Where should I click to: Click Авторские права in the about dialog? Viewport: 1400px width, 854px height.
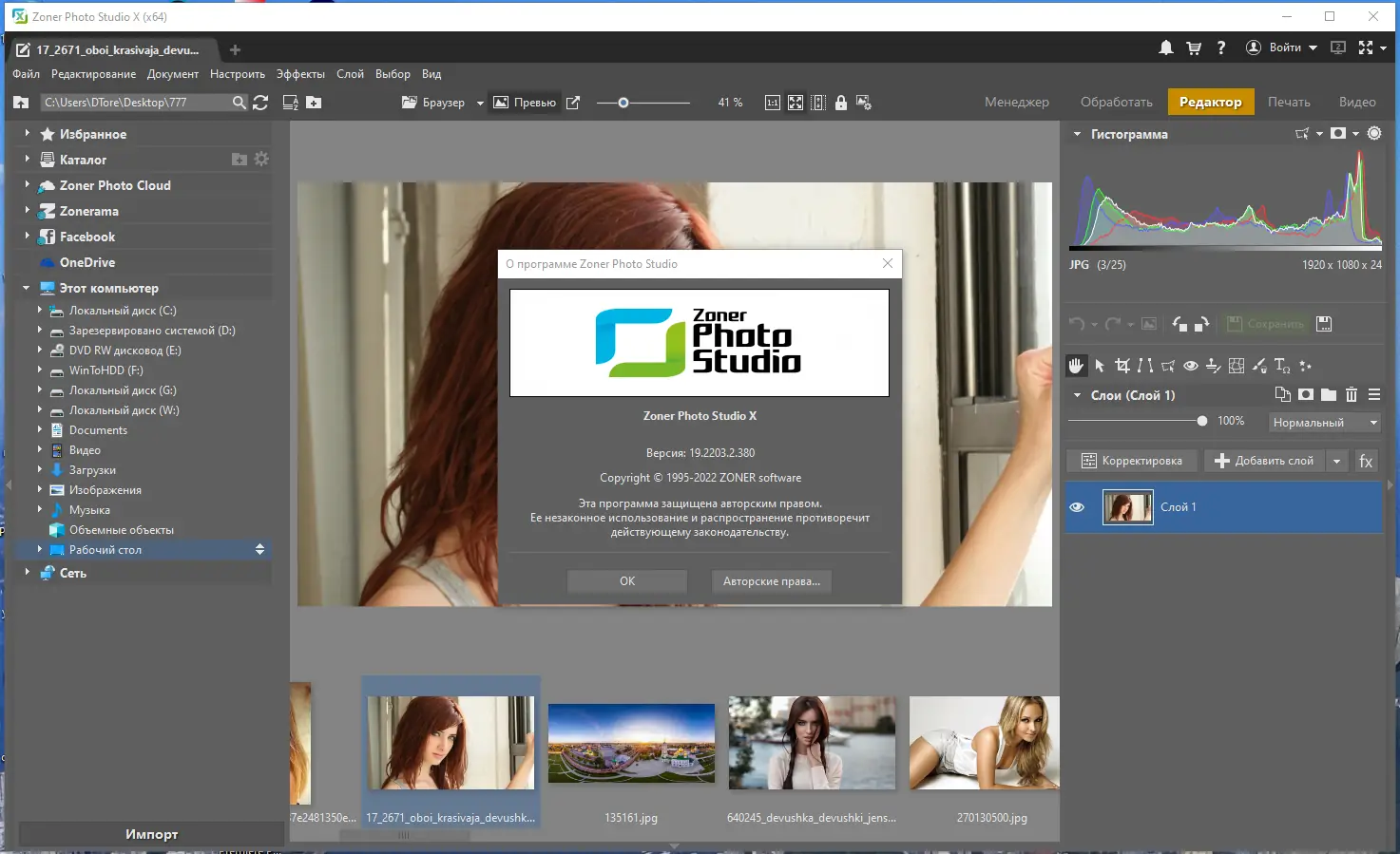point(772,580)
